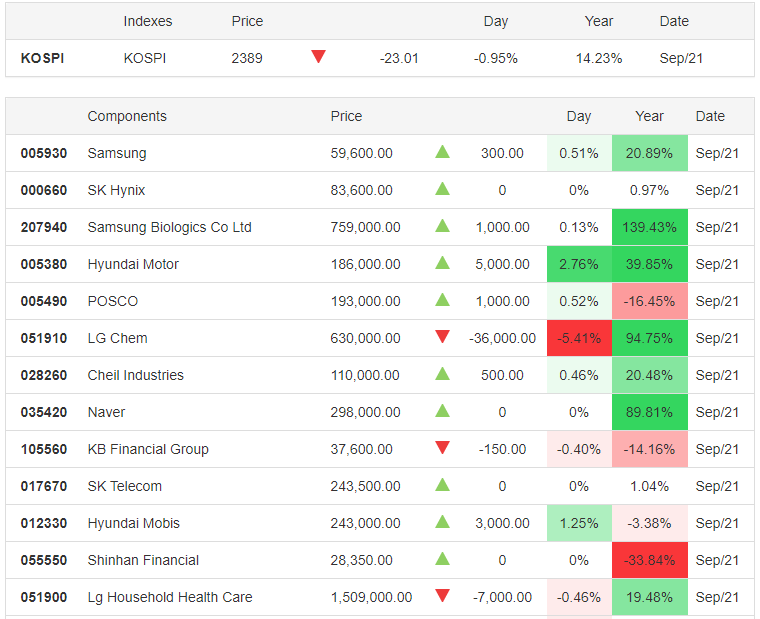Click LG Chem change -36,000.00 value
The height and width of the screenshot is (619, 760).
(x=502, y=338)
